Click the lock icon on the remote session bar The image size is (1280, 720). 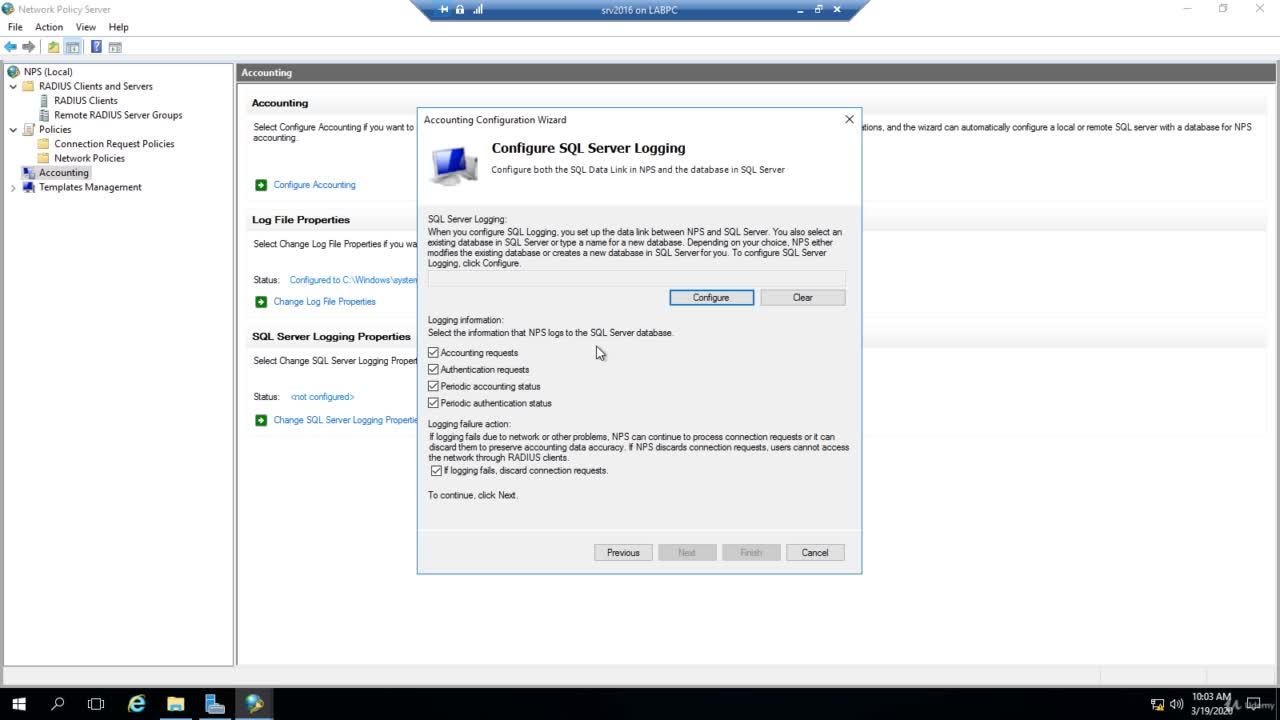click(x=460, y=9)
